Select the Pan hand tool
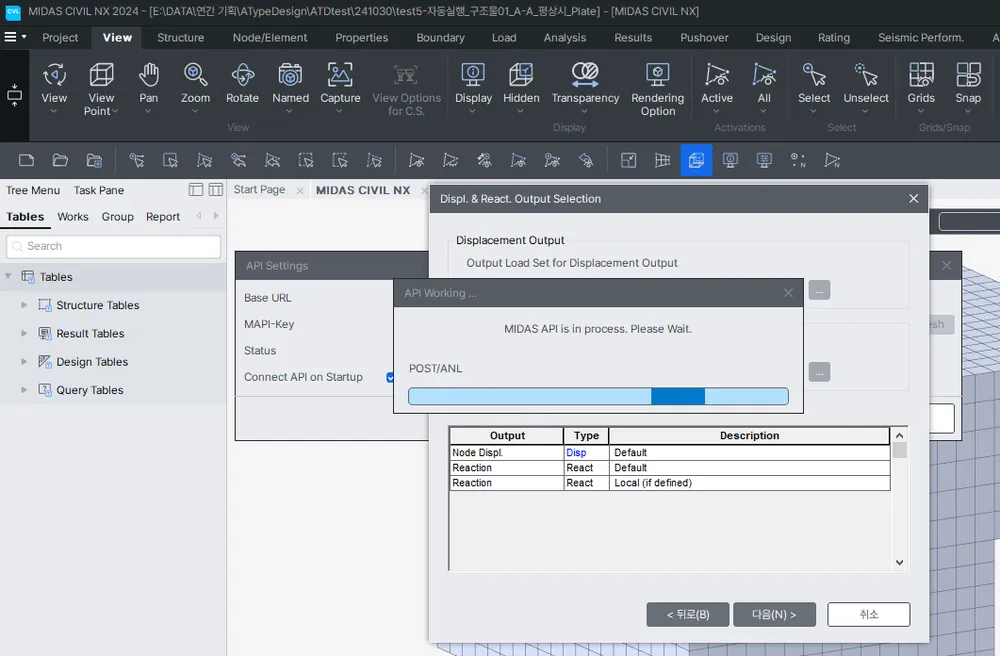This screenshot has width=1000, height=656. tap(149, 75)
